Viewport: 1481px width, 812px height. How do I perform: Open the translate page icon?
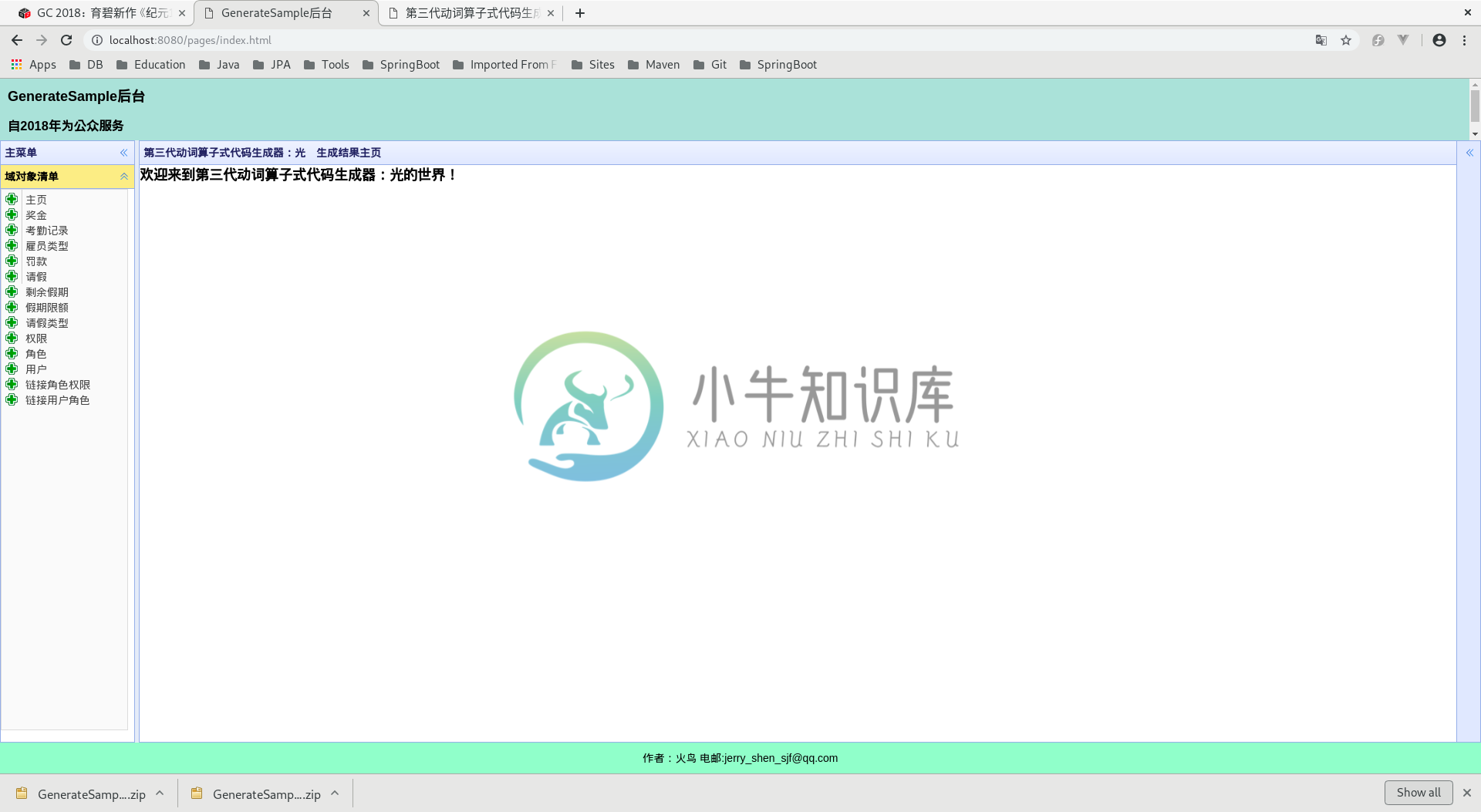[x=1321, y=40]
